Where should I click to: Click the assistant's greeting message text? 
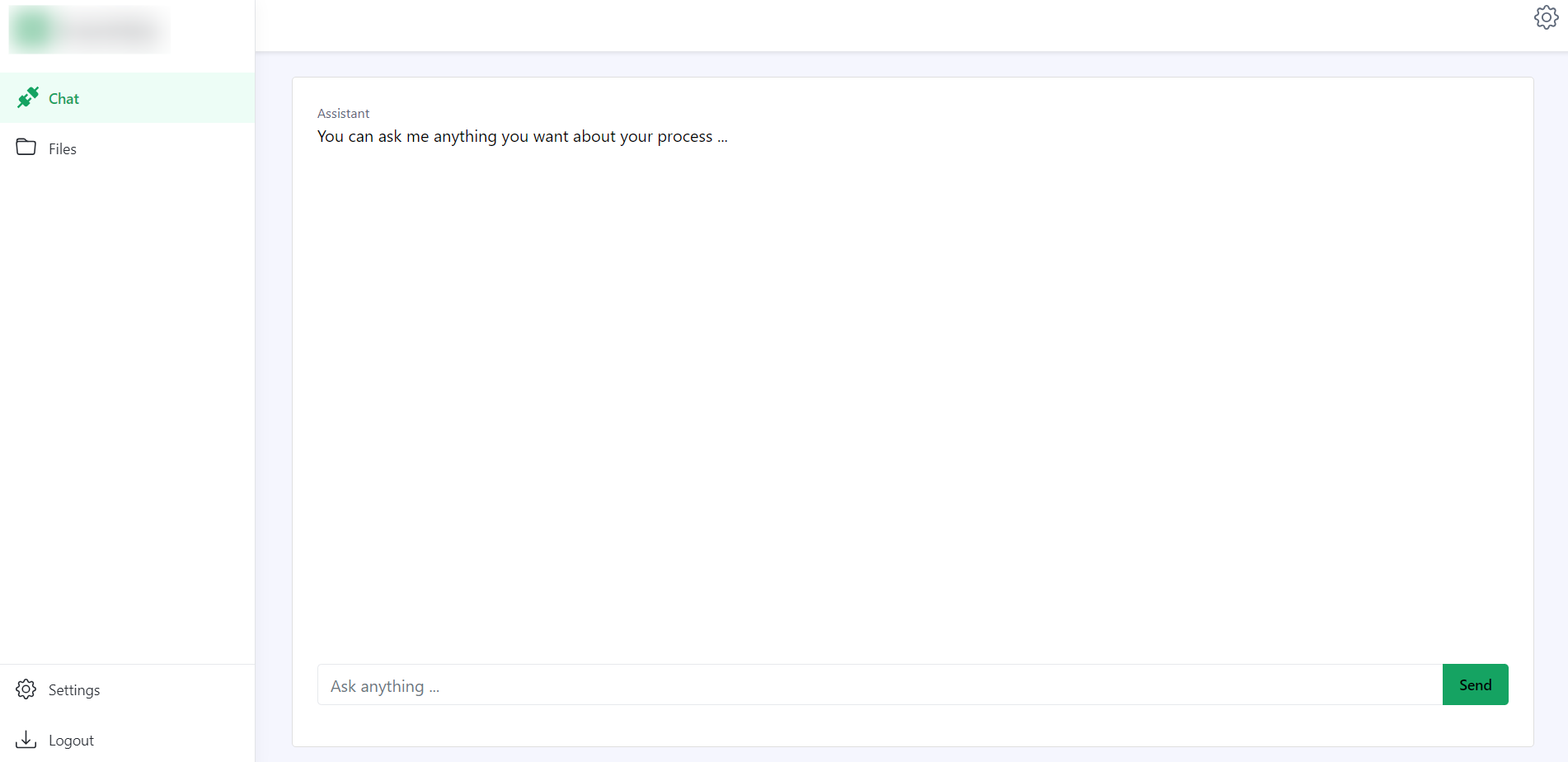click(522, 137)
